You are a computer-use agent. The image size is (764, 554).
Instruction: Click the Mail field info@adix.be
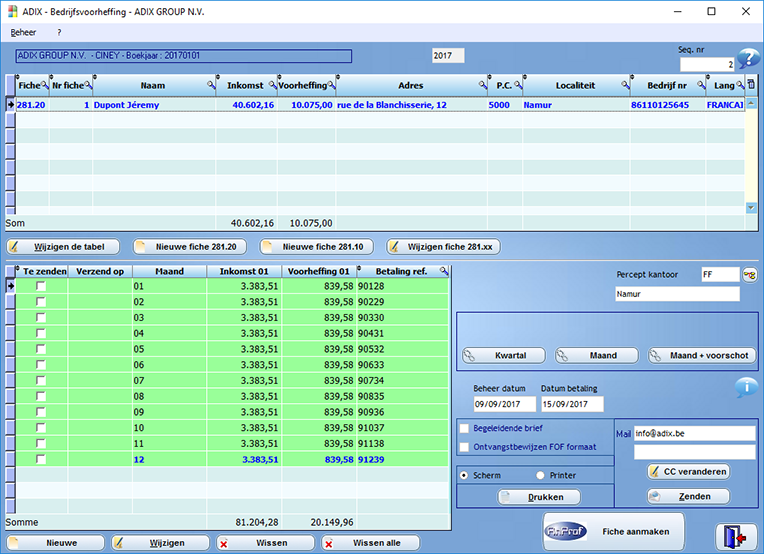(694, 433)
